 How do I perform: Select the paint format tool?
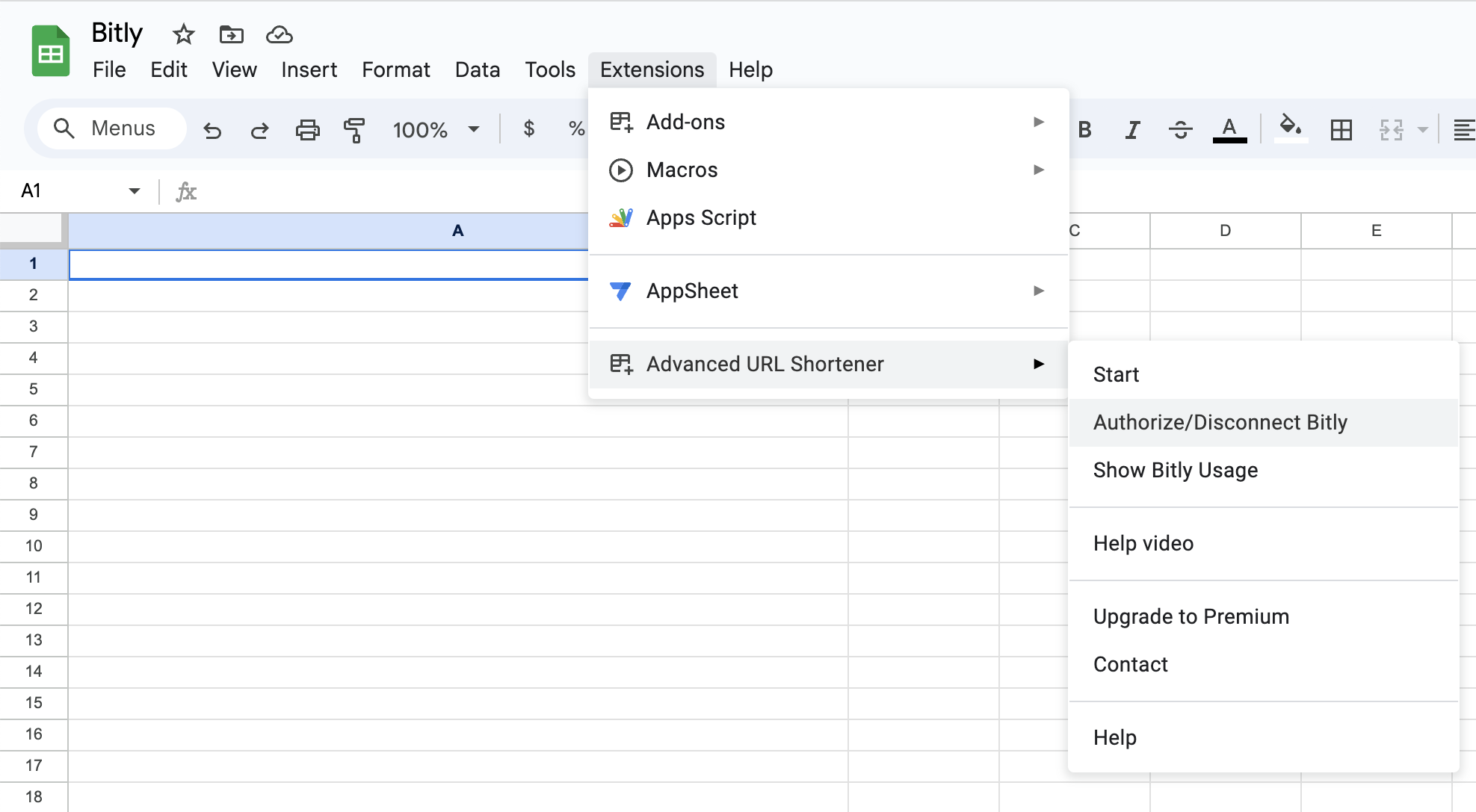click(x=354, y=130)
